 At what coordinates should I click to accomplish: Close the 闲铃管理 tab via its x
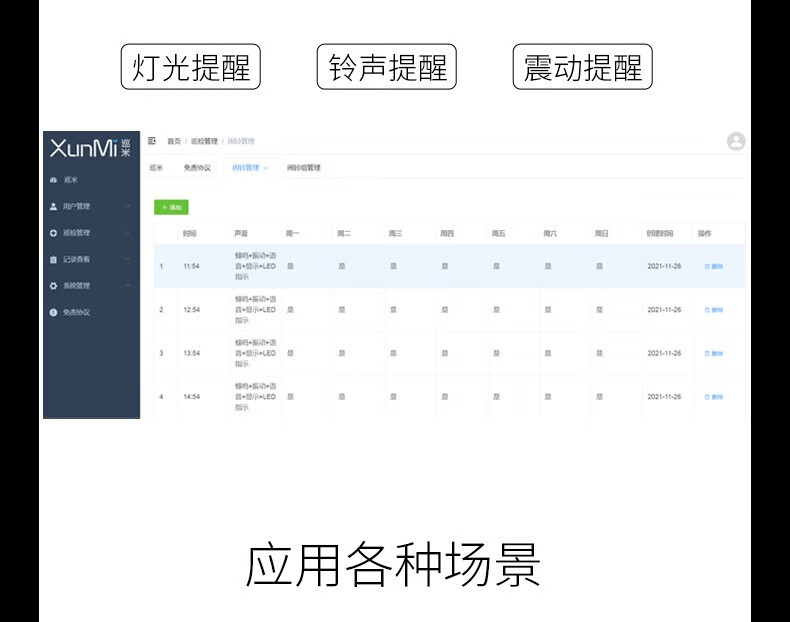point(266,168)
